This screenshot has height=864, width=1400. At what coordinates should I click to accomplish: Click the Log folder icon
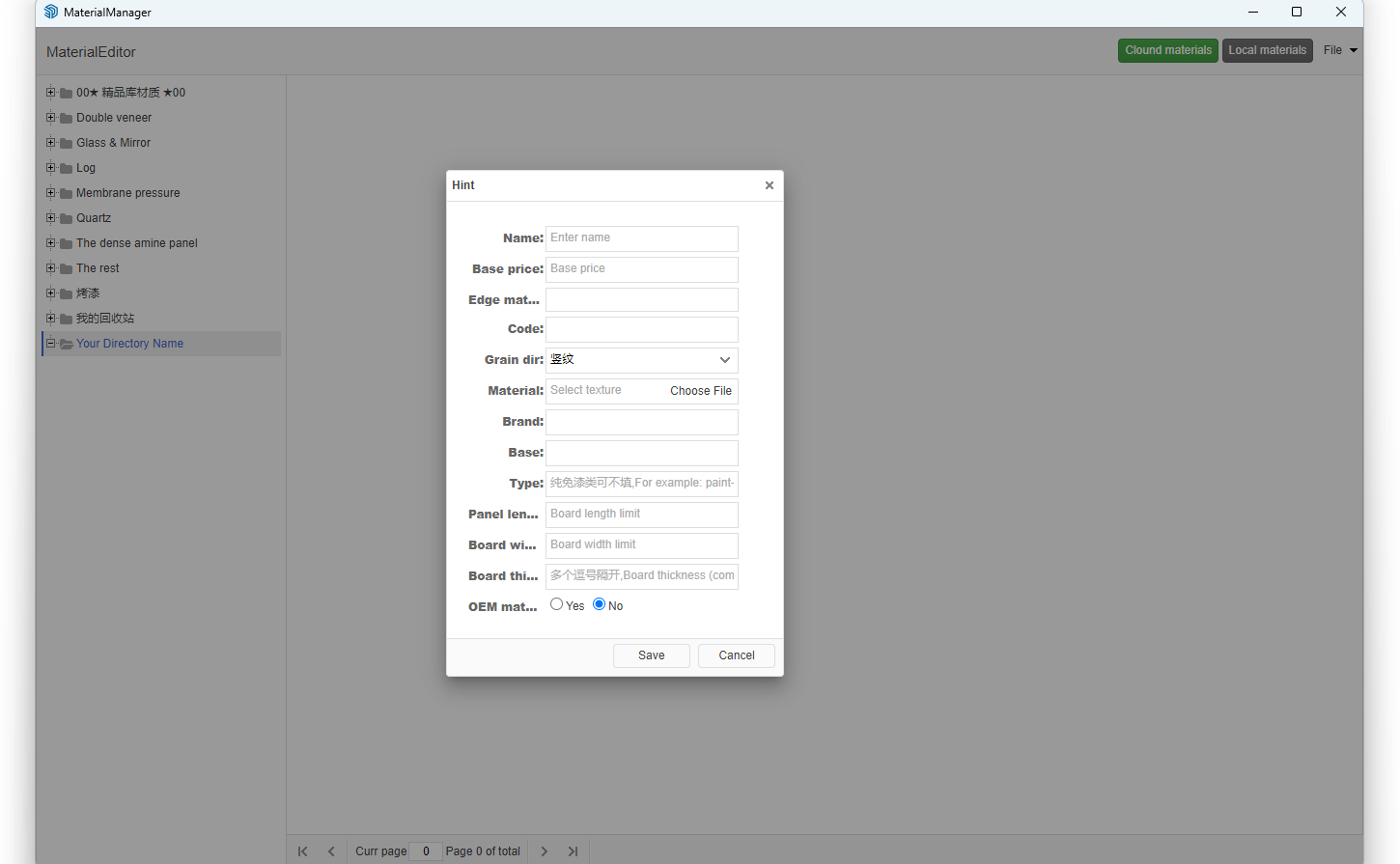click(67, 168)
